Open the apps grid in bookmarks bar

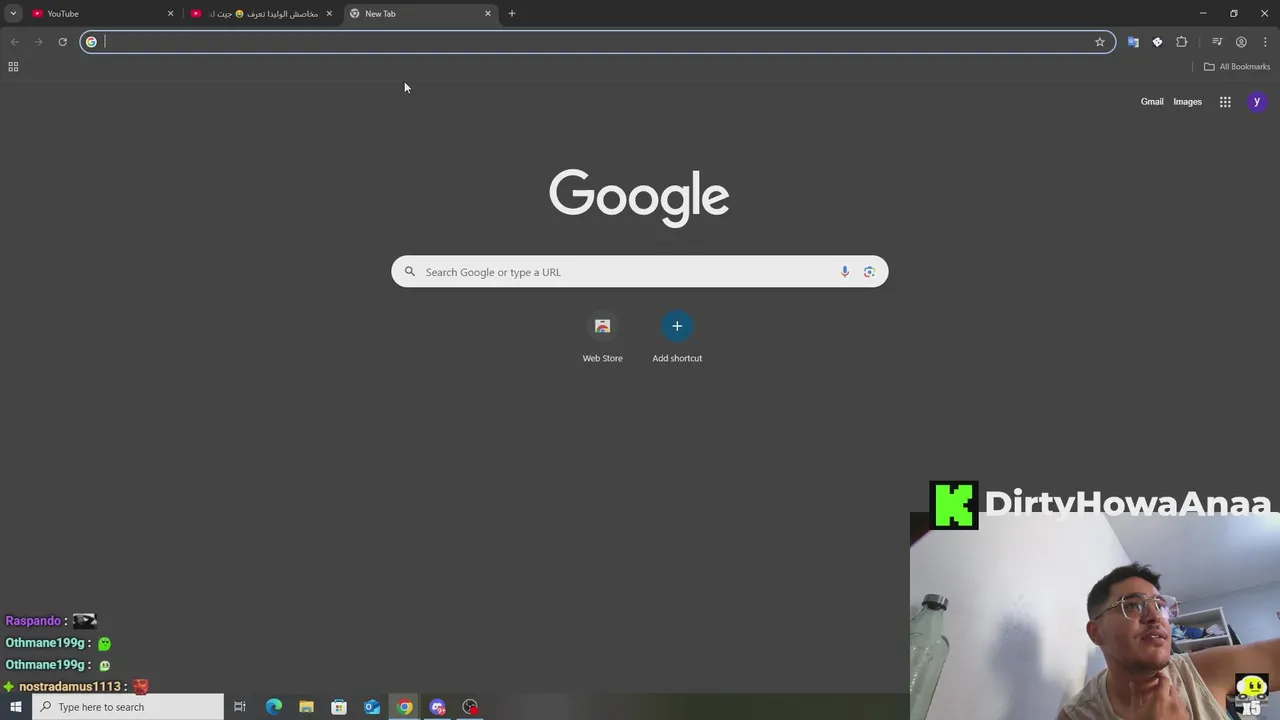tap(13, 67)
